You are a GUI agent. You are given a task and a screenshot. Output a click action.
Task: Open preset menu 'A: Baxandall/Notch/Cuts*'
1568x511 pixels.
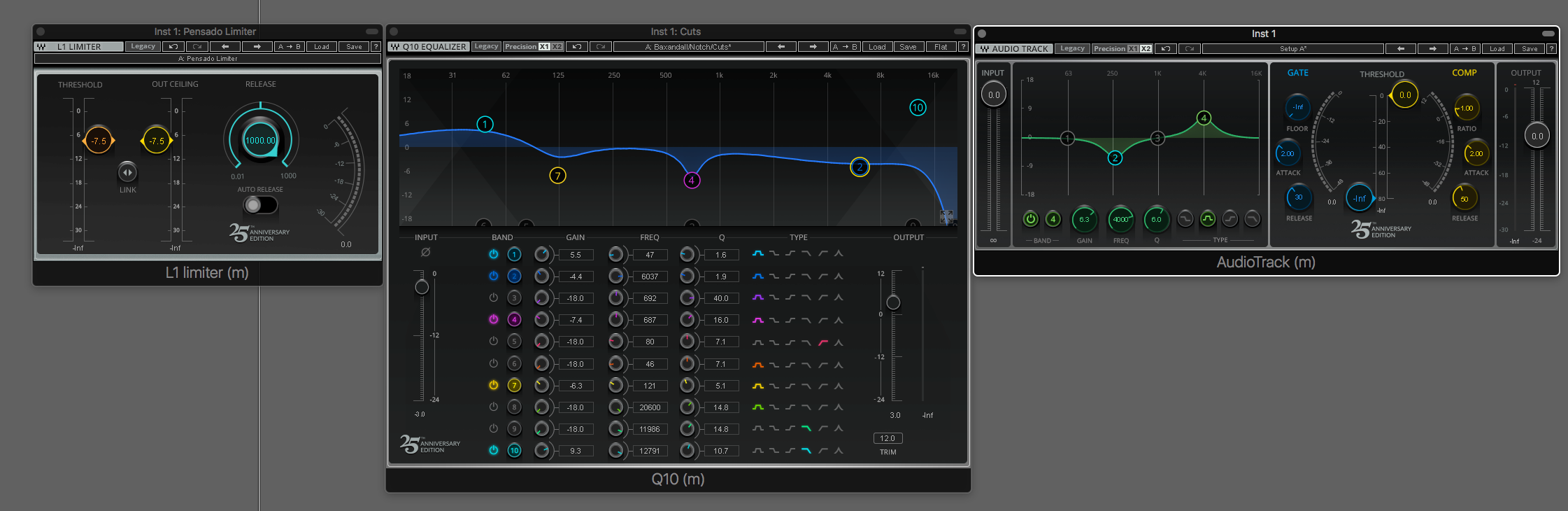tap(688, 47)
